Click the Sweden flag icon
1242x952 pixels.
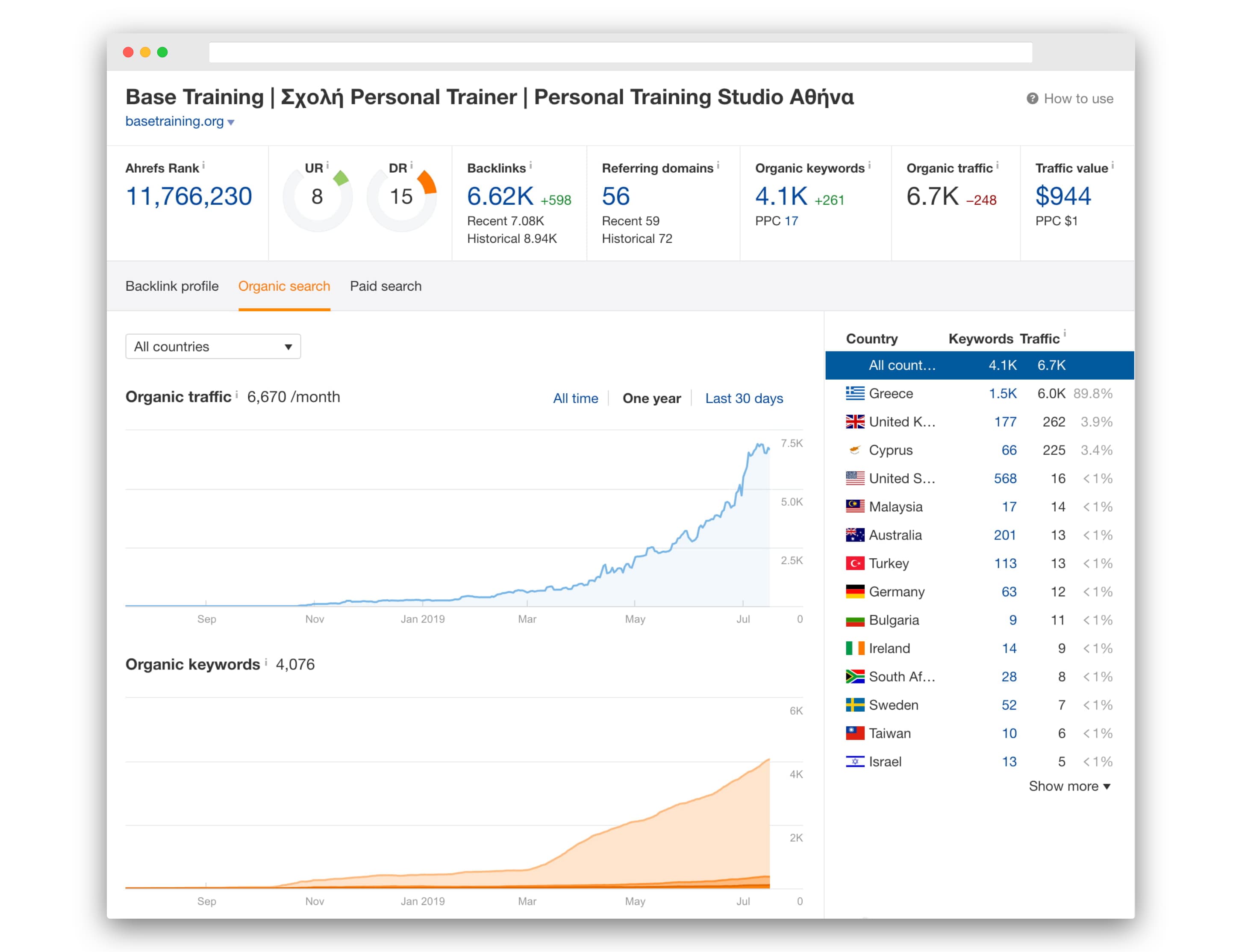[855, 705]
